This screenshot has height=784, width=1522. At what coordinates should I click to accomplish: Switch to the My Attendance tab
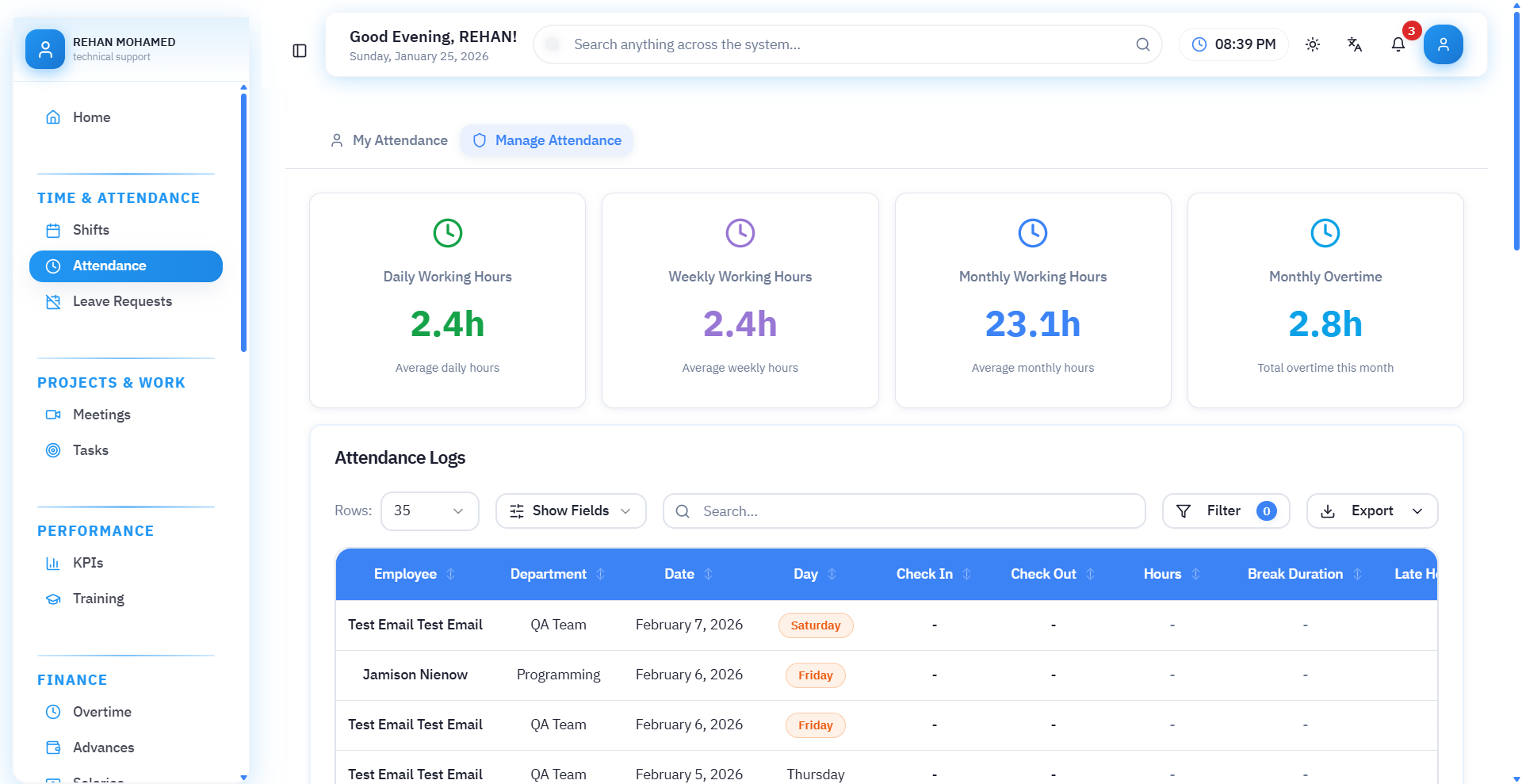[389, 140]
